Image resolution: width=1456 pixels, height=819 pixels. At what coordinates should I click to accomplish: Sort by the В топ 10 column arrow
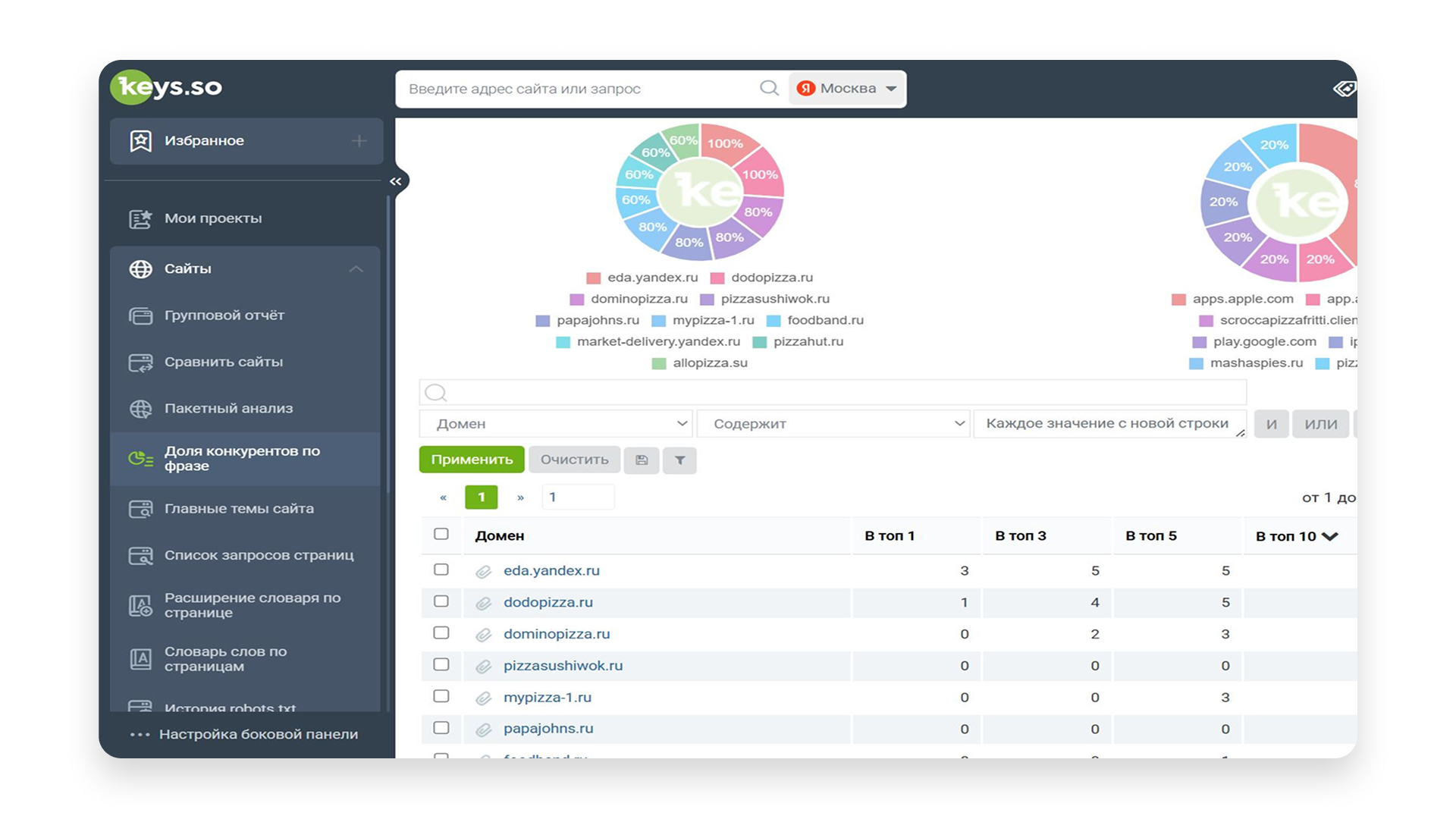pyautogui.click(x=1329, y=536)
